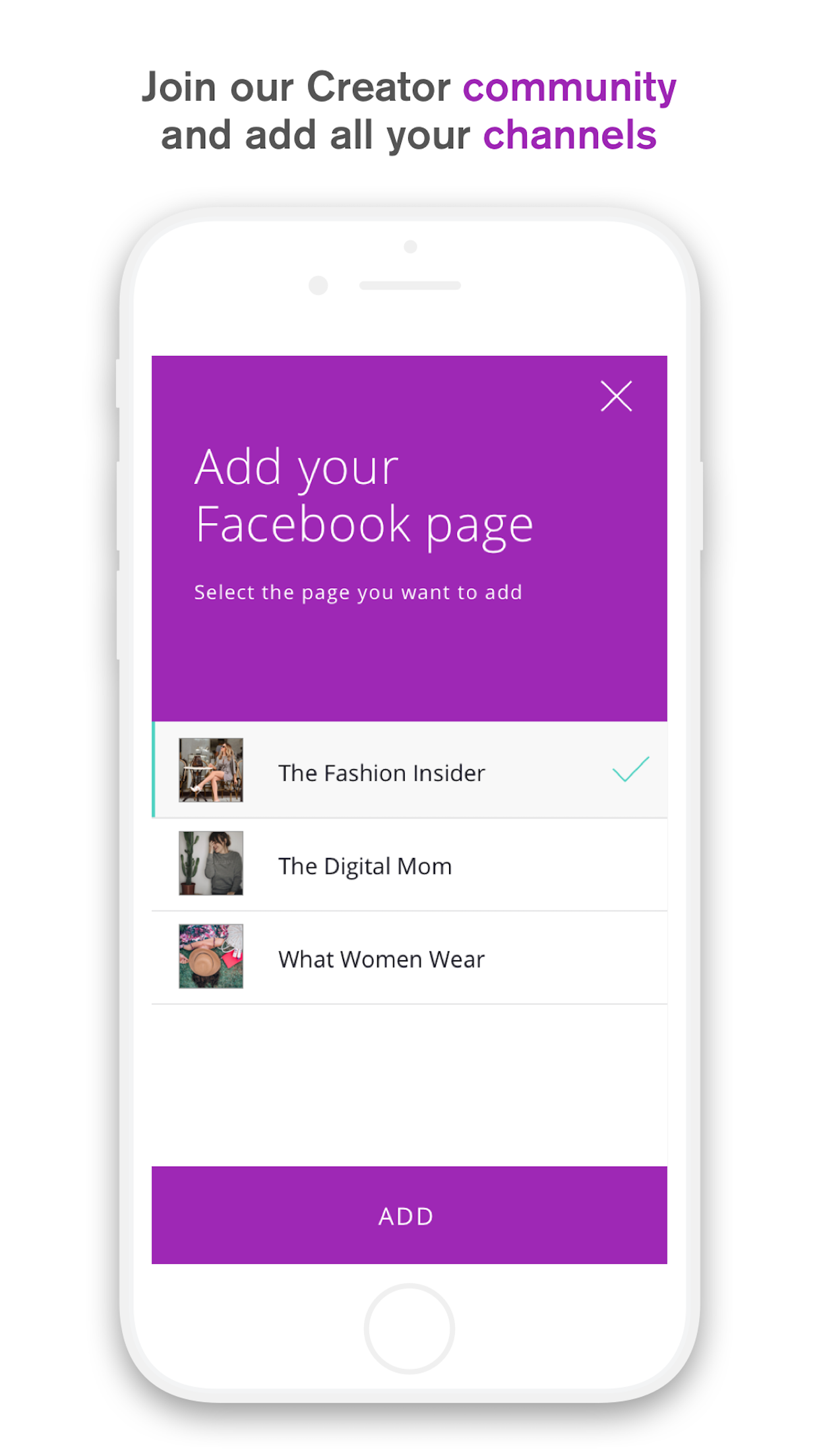Tap the phone's earpiece speaker bar
Viewport: 819px width, 1456px height.
coord(410,286)
